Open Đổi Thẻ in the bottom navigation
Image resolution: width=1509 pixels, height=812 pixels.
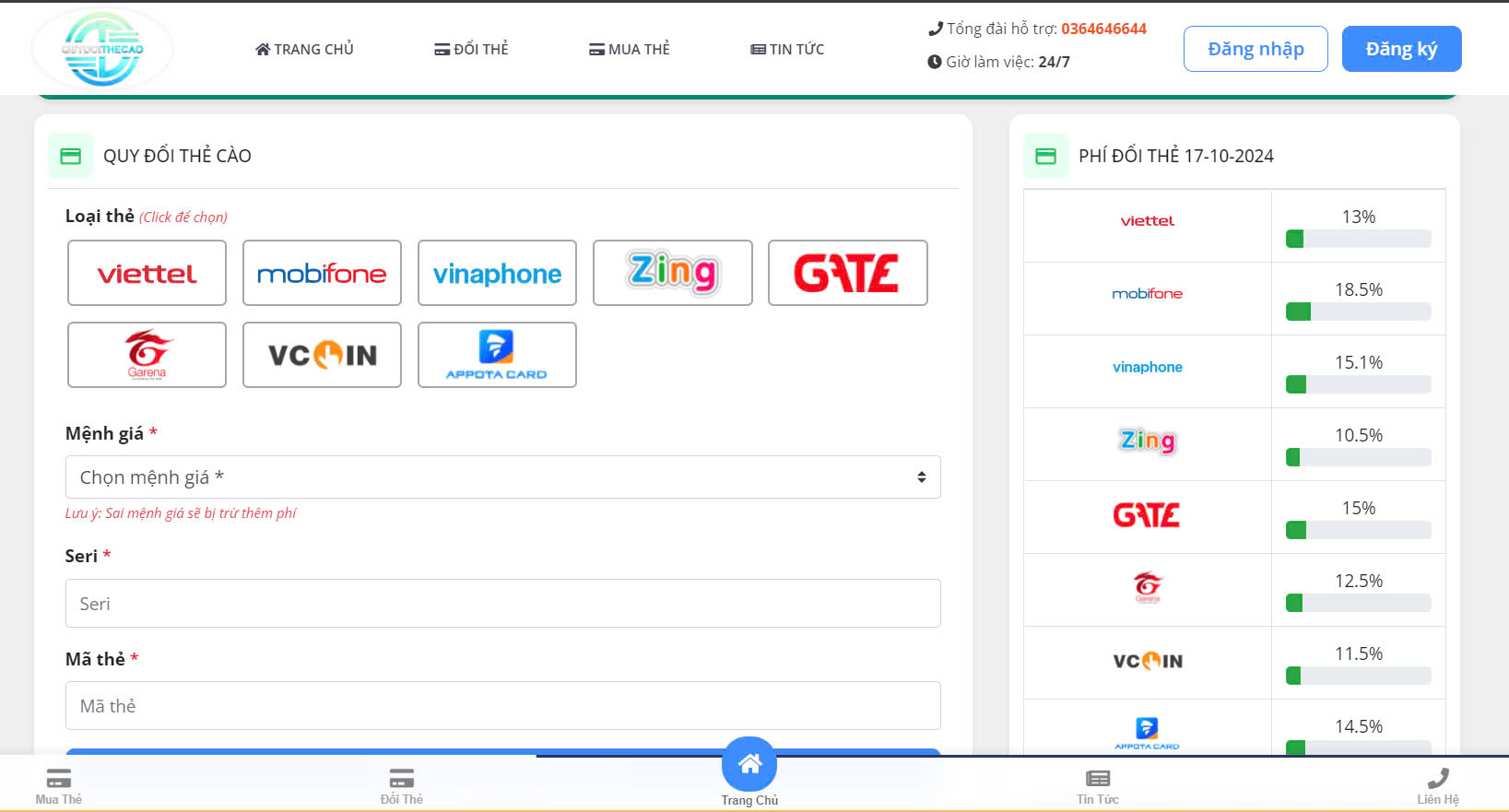pyautogui.click(x=401, y=786)
